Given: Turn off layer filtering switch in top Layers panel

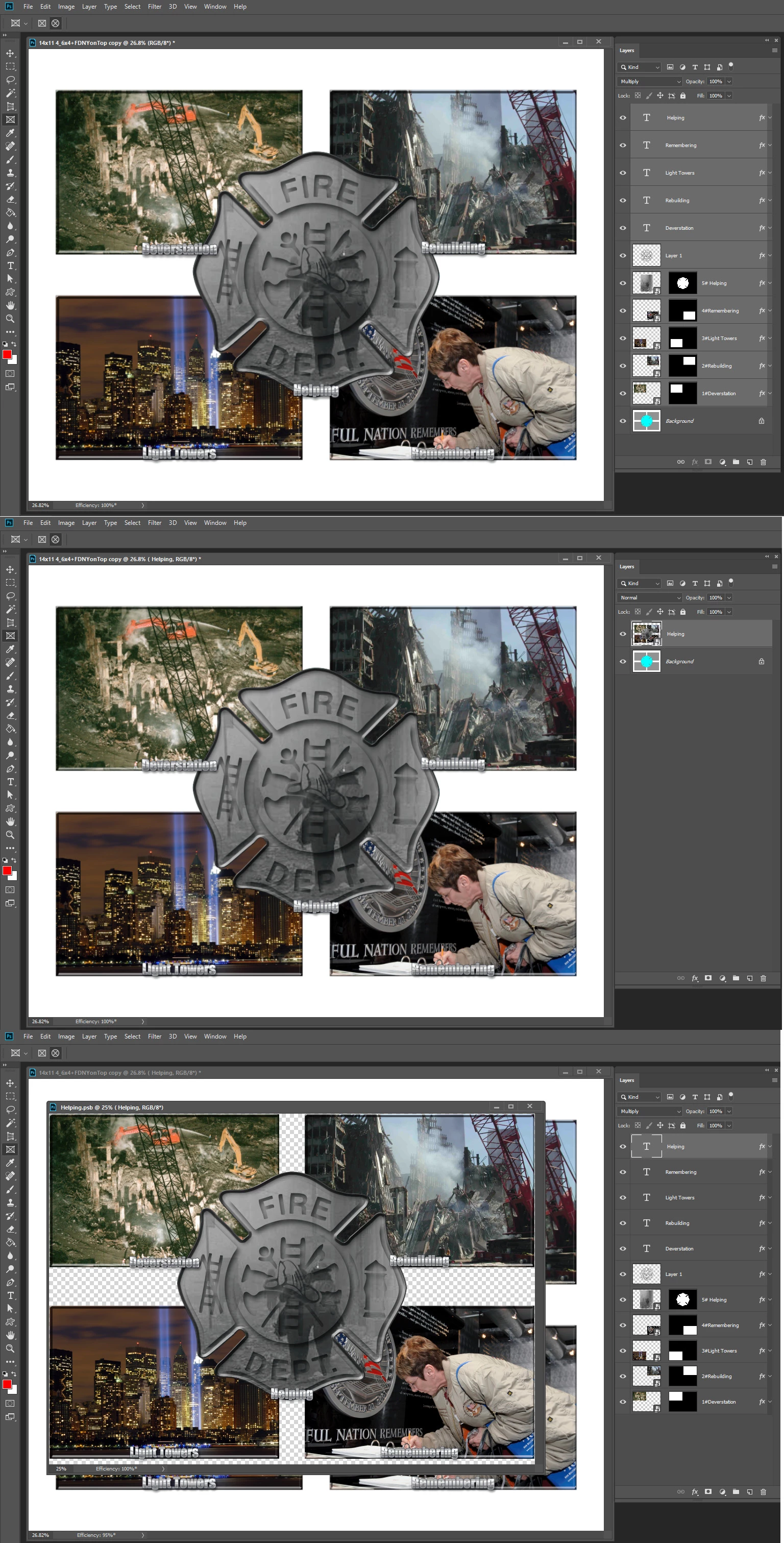Looking at the screenshot, I should pyautogui.click(x=731, y=66).
